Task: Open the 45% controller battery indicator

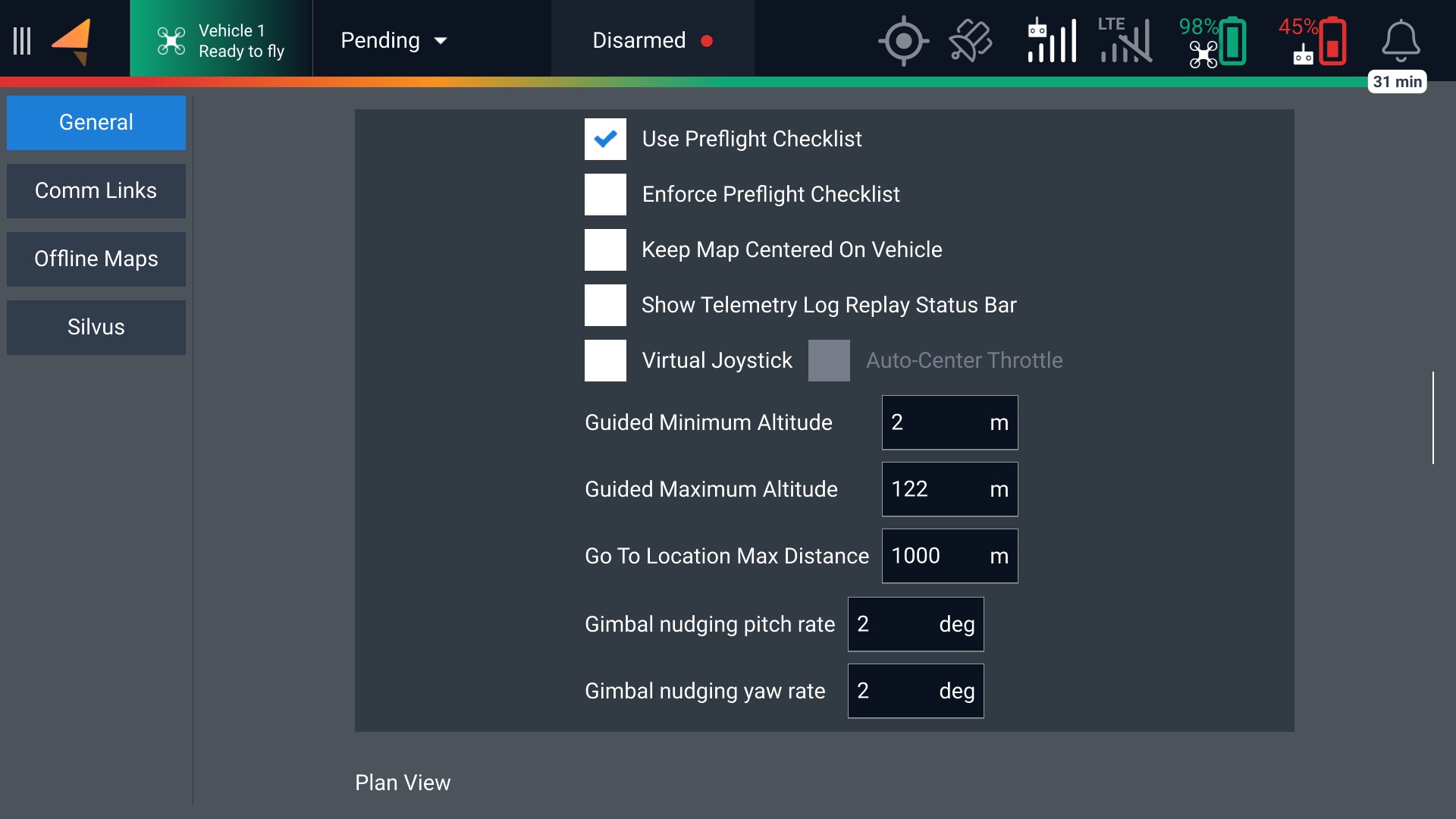Action: tap(1314, 41)
